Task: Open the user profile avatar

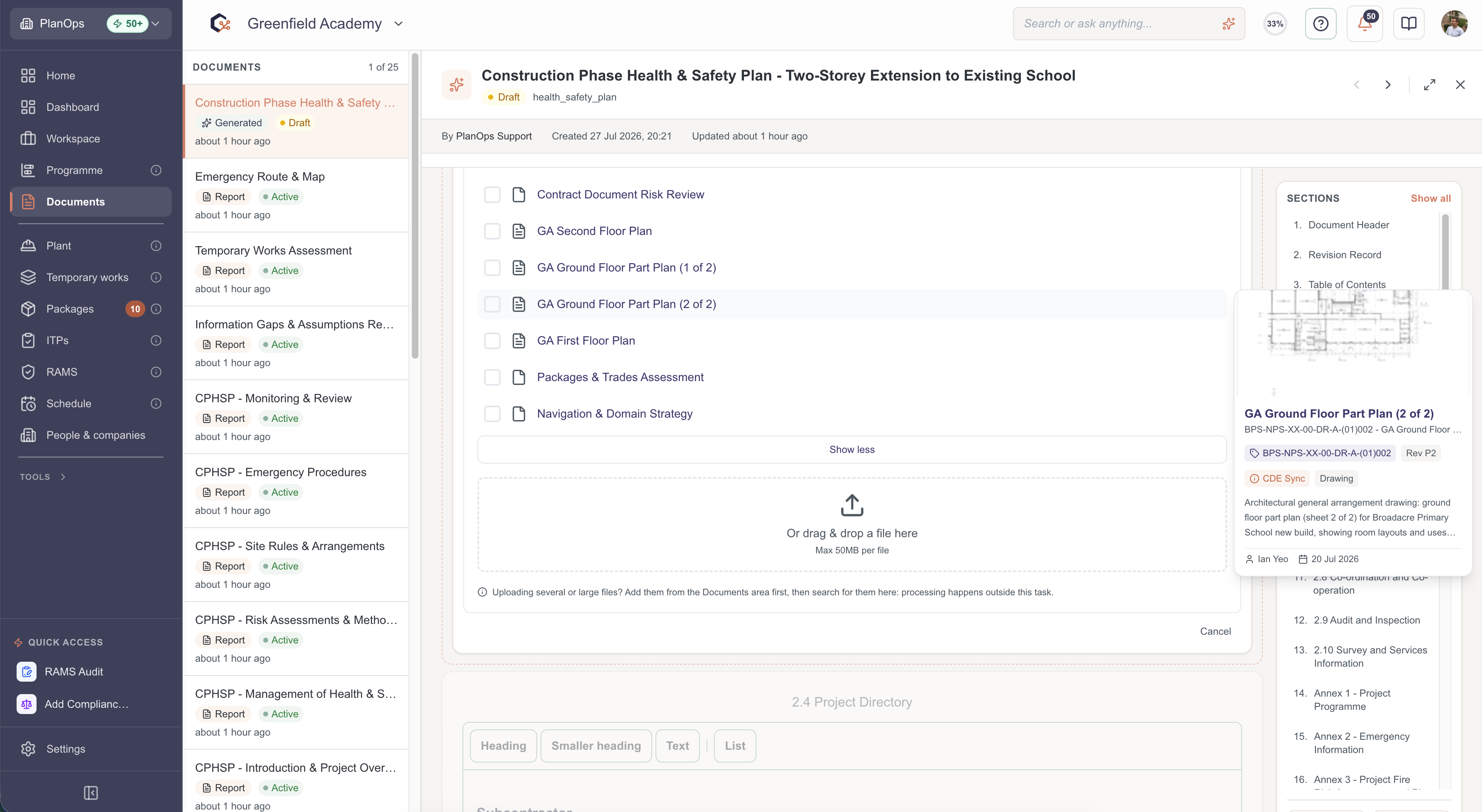Action: tap(1454, 24)
